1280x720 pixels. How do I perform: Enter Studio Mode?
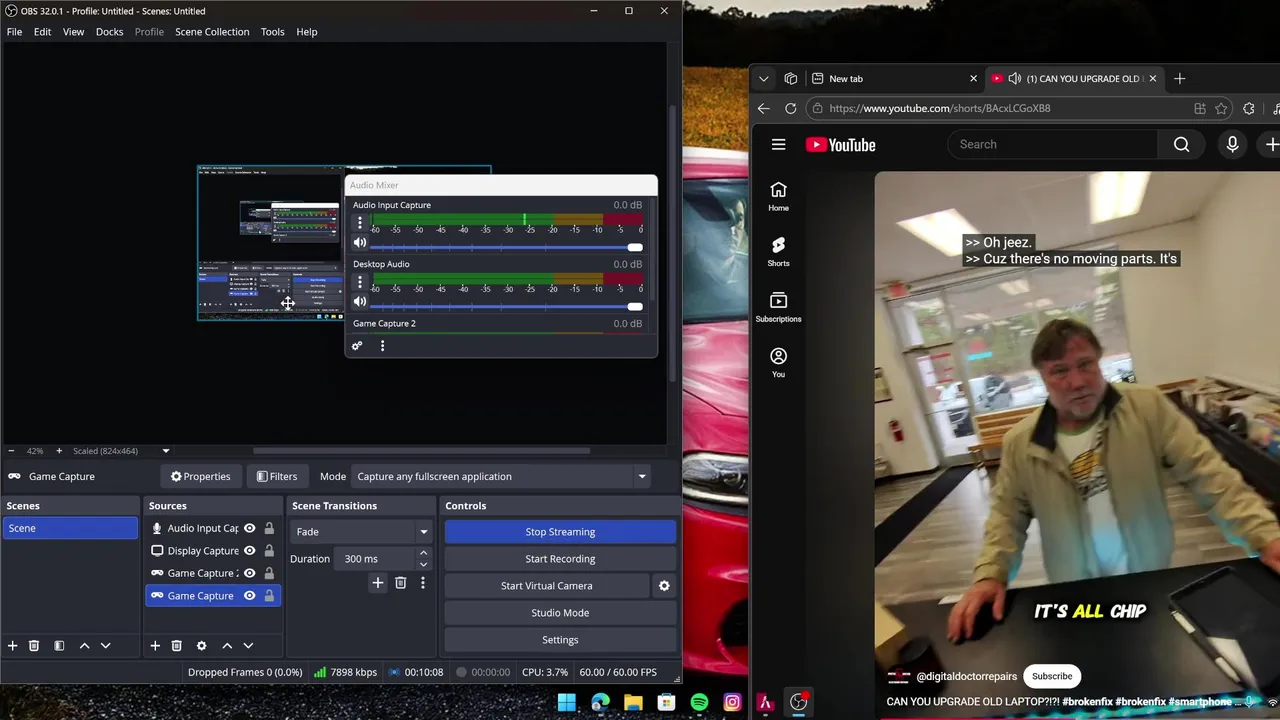click(560, 613)
